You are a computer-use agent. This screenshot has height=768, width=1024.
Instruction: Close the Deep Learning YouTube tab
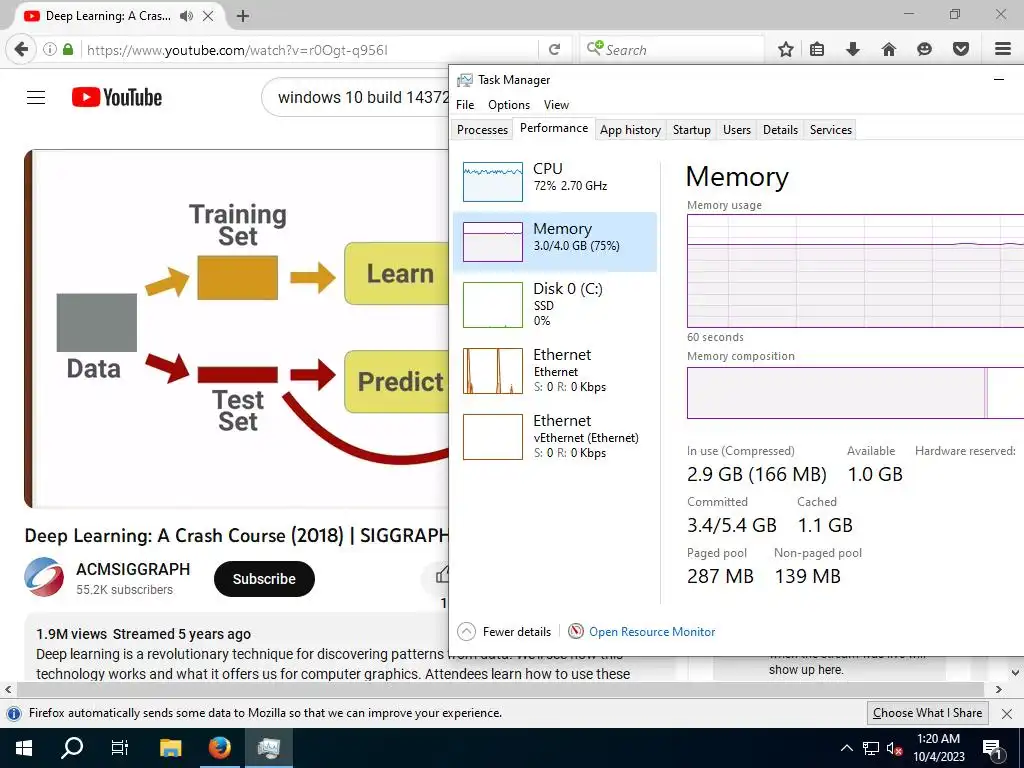pos(208,16)
